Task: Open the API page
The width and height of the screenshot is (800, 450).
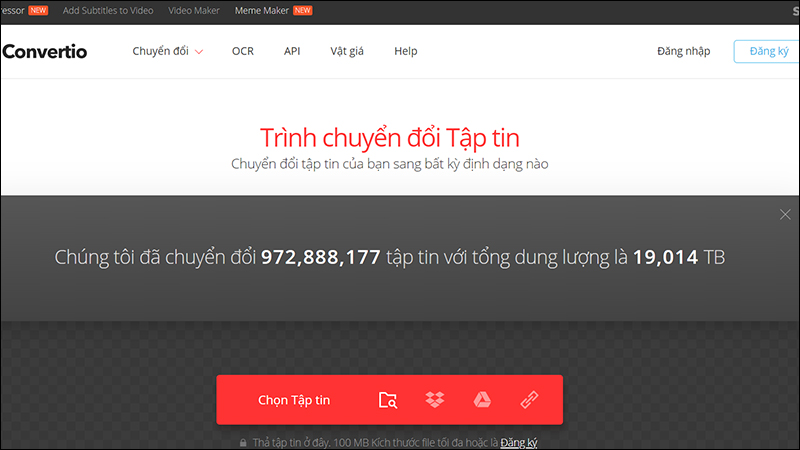Action: [292, 51]
